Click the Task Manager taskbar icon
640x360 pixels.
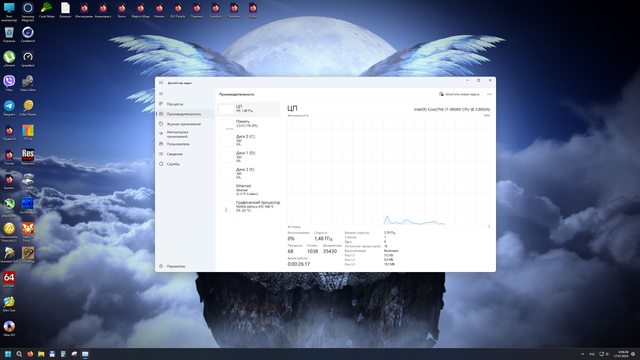click(85, 354)
